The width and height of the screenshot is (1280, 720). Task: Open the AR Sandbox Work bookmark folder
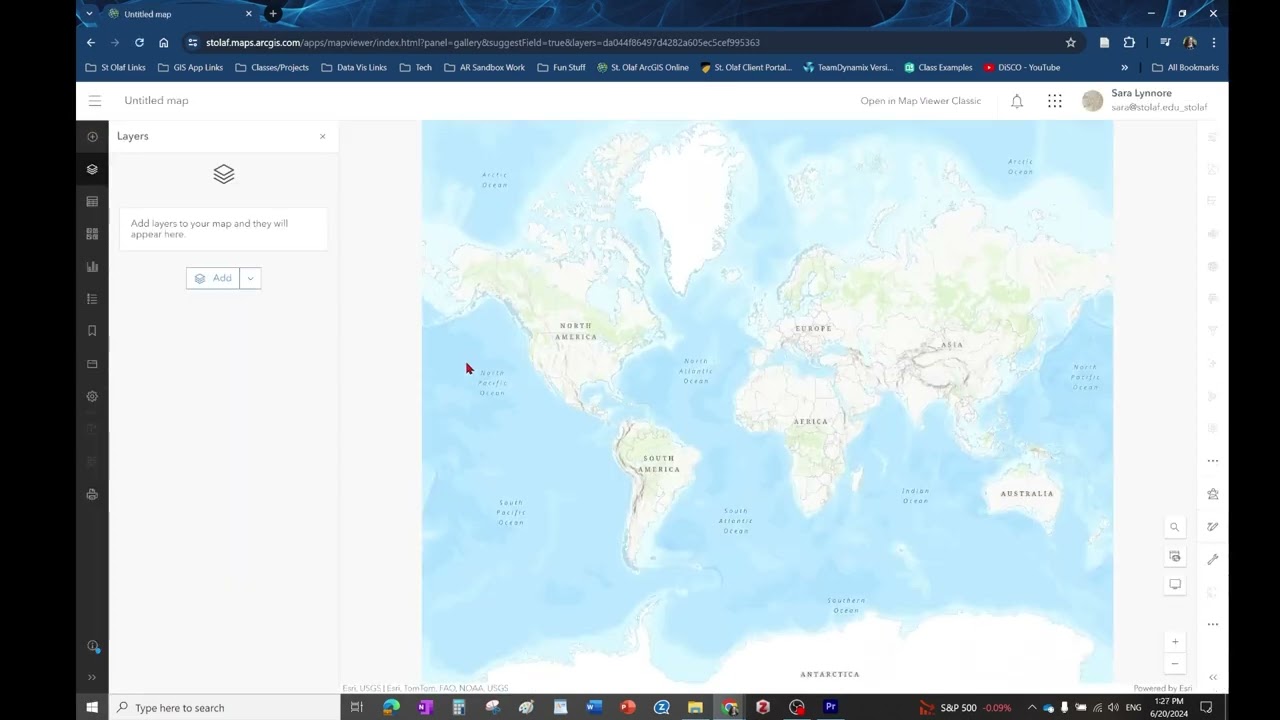coord(484,68)
